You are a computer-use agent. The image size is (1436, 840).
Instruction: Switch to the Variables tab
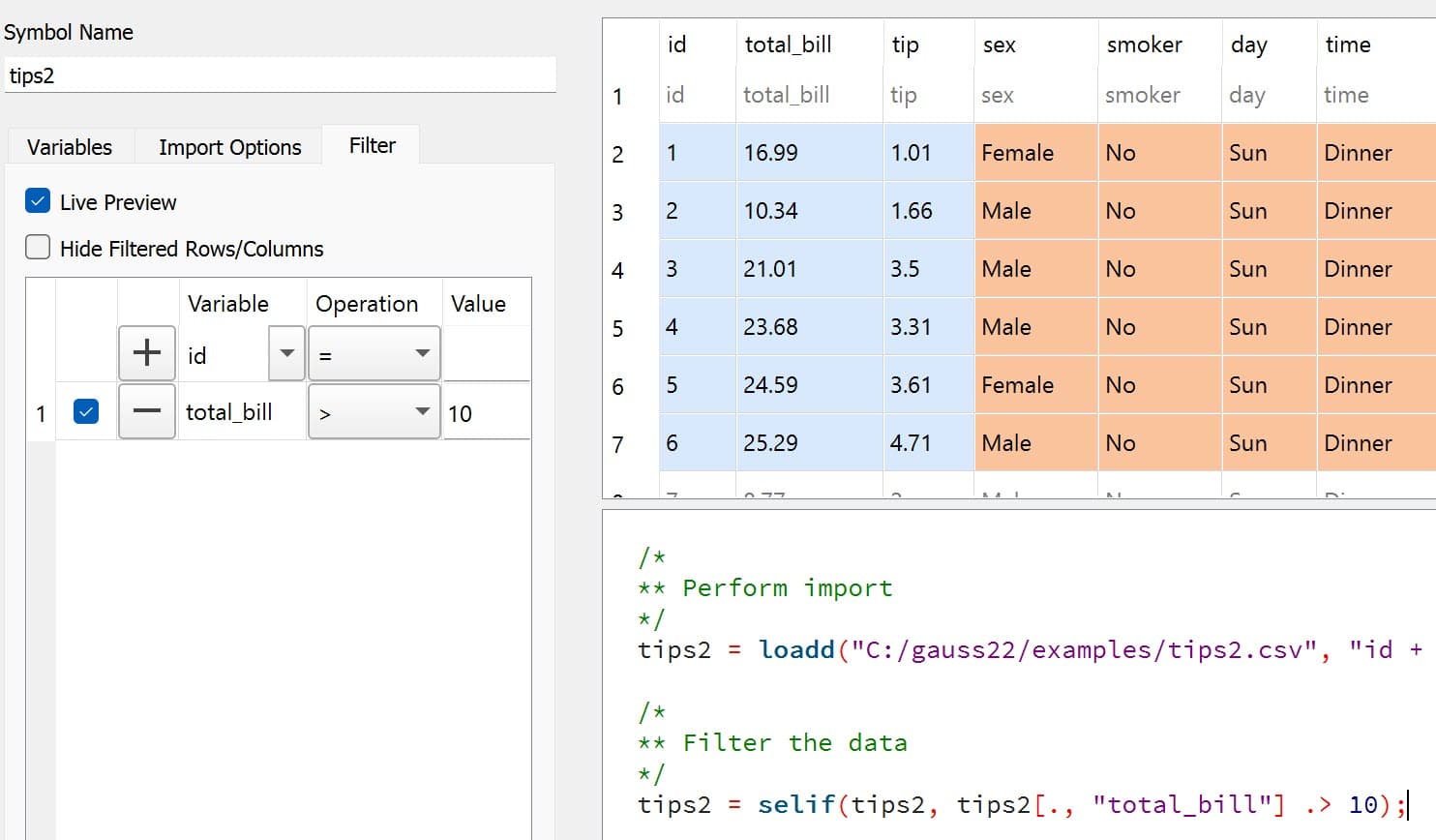(x=70, y=147)
